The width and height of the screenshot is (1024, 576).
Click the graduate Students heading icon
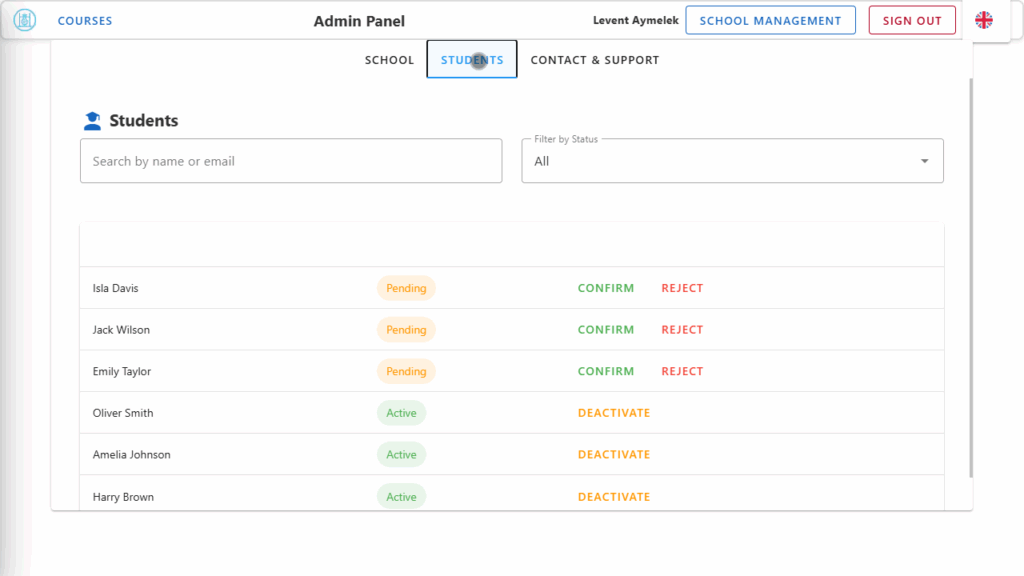pos(92,121)
